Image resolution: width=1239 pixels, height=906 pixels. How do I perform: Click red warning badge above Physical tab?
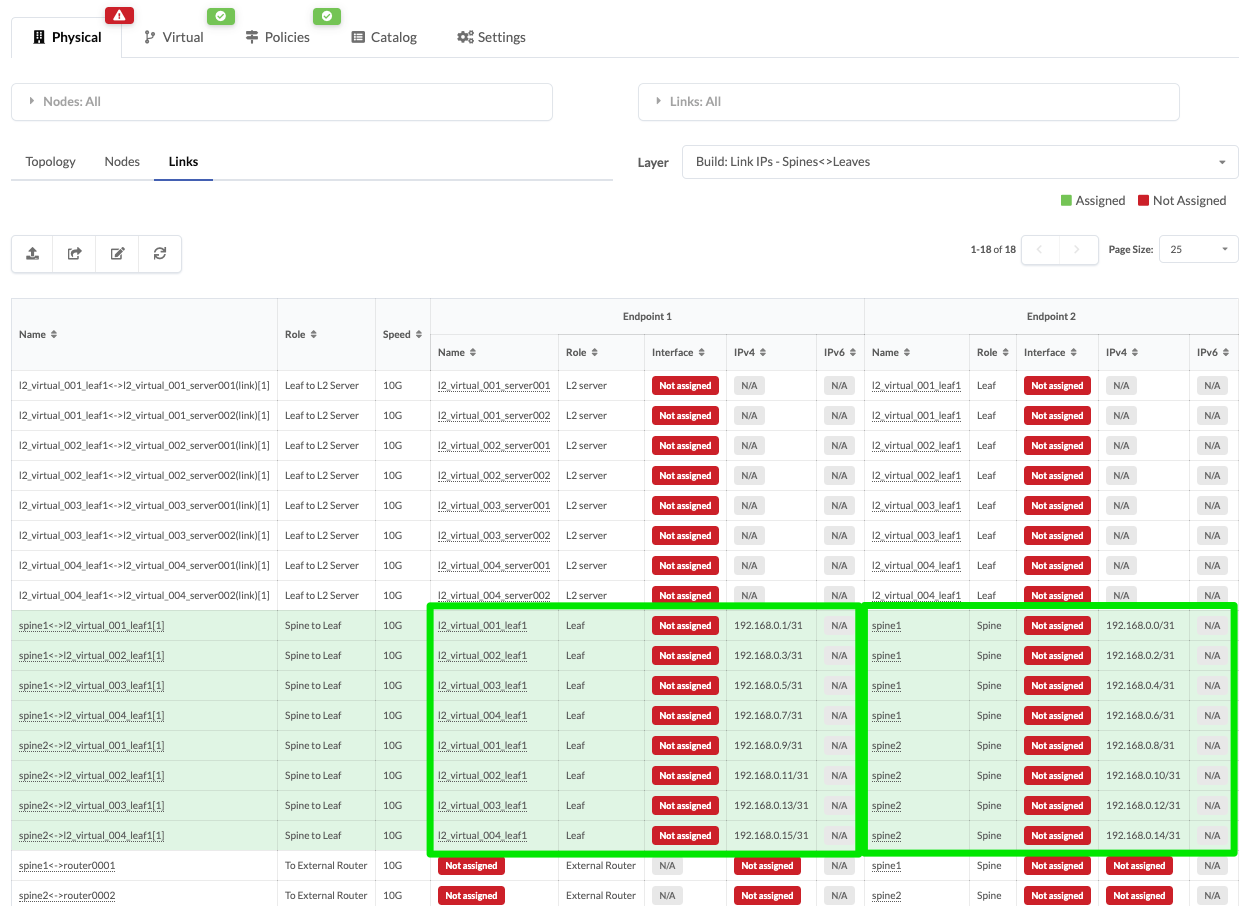pyautogui.click(x=119, y=15)
